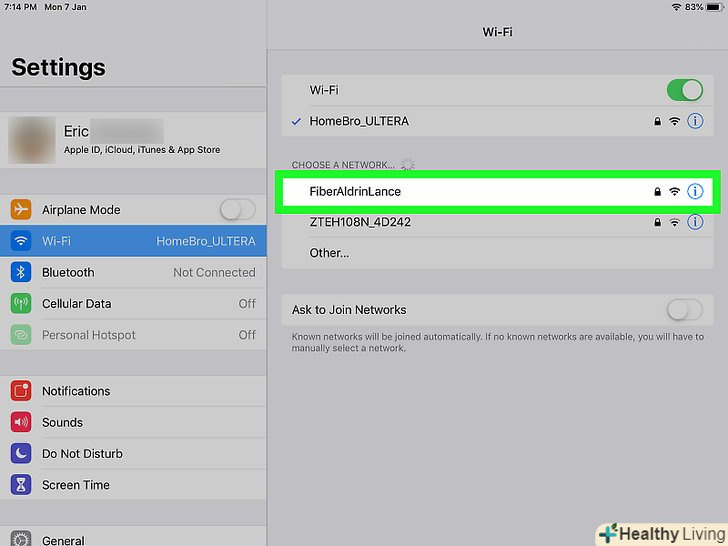The image size is (728, 546).
Task: Click lock icon on FiberAldrinLance row
Action: click(x=657, y=191)
